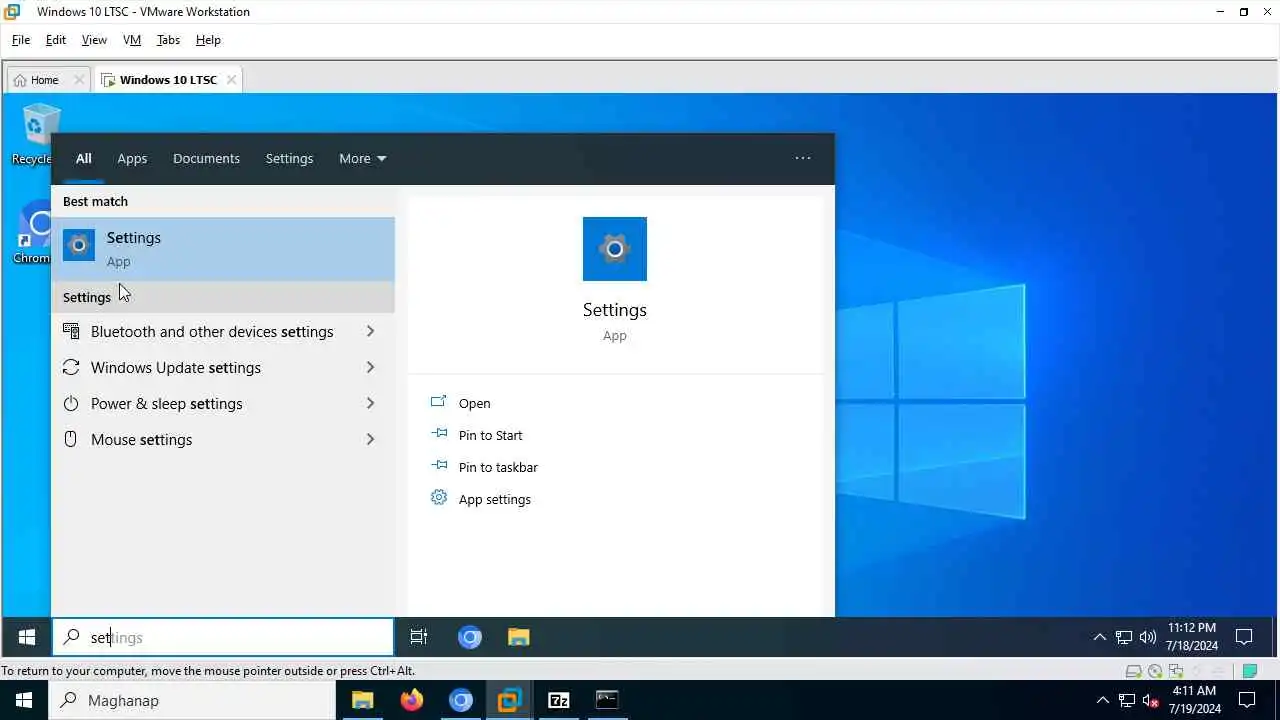Expand Bluetooth and other devices settings arrow
The image size is (1280, 720).
tap(370, 331)
